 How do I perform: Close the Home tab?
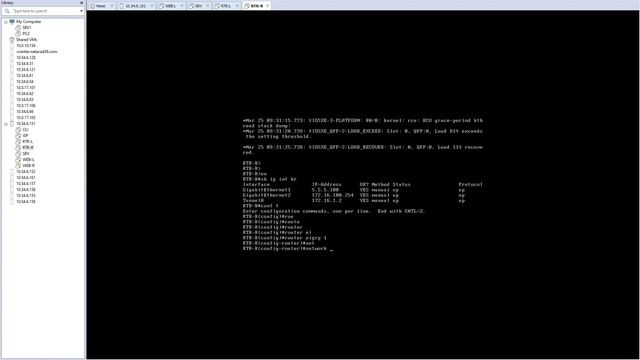click(x=112, y=6)
